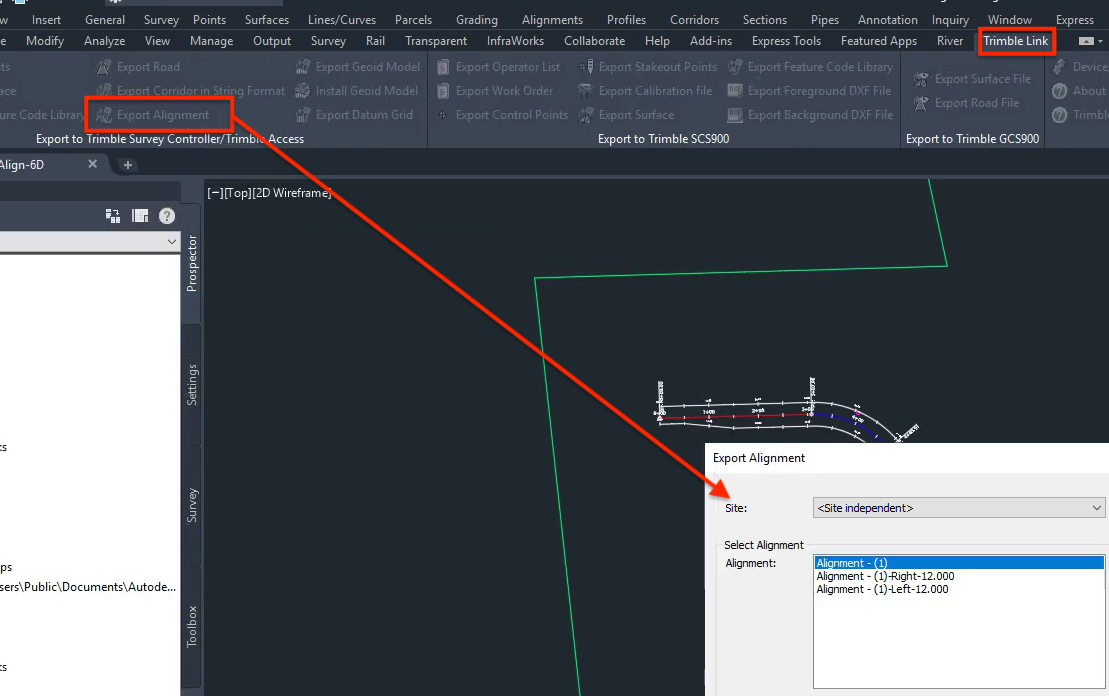Select Alignment - (1)-Right-12.000 from the list
Screen dimensions: 1109x696
click(884, 575)
